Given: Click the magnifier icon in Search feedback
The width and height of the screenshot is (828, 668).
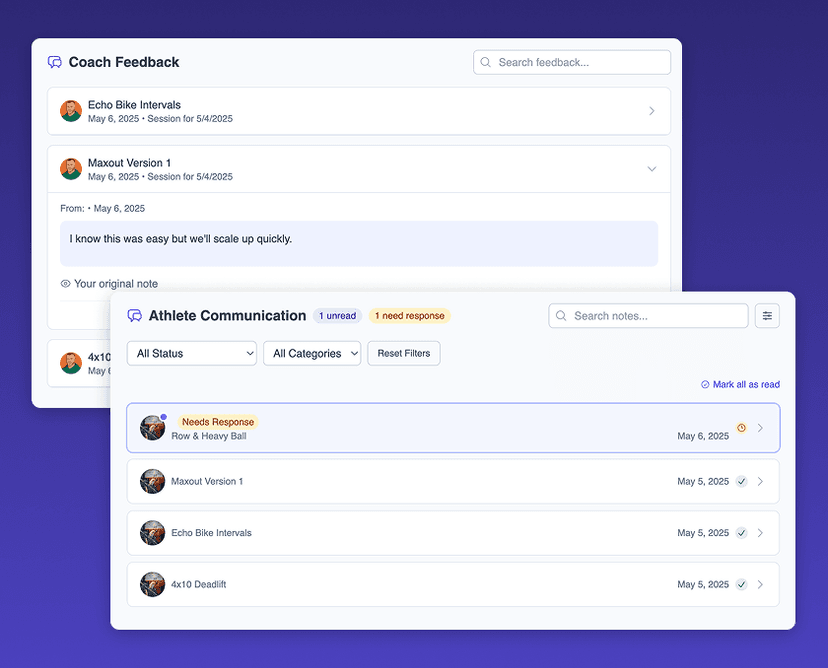Looking at the screenshot, I should (485, 62).
